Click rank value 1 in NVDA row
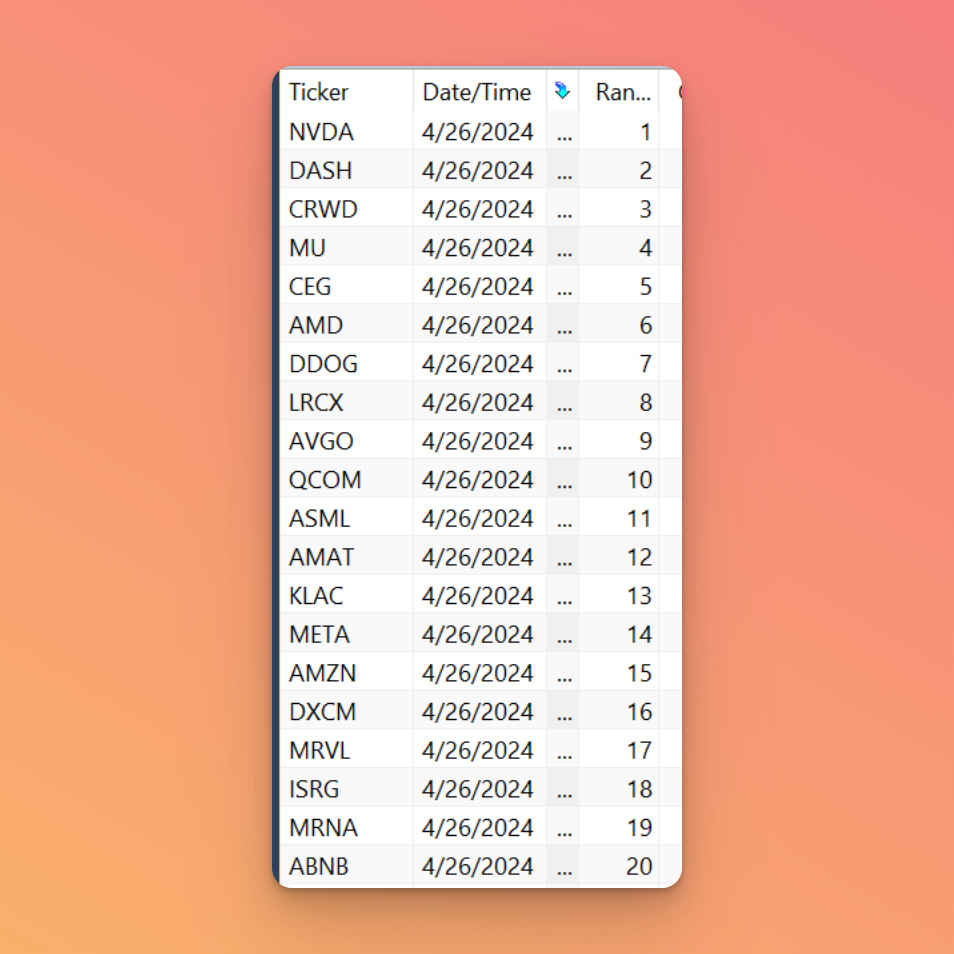954x954 pixels. click(618, 131)
